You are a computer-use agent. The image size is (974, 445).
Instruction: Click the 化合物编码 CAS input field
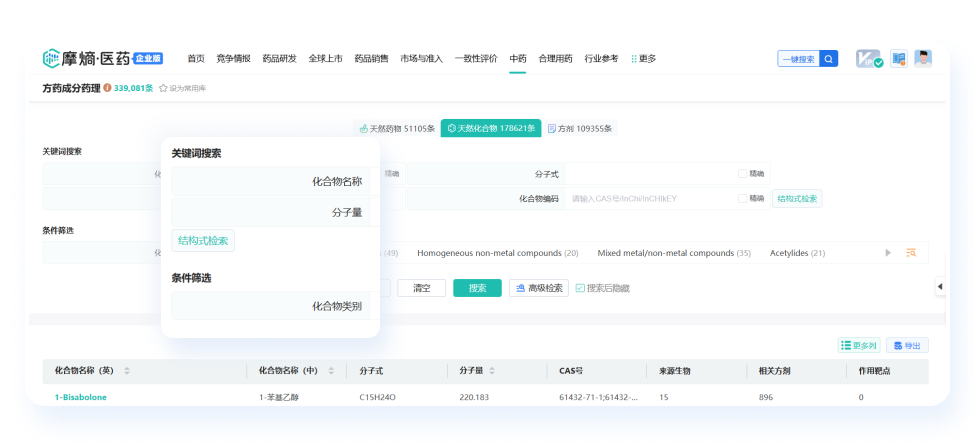pos(650,198)
